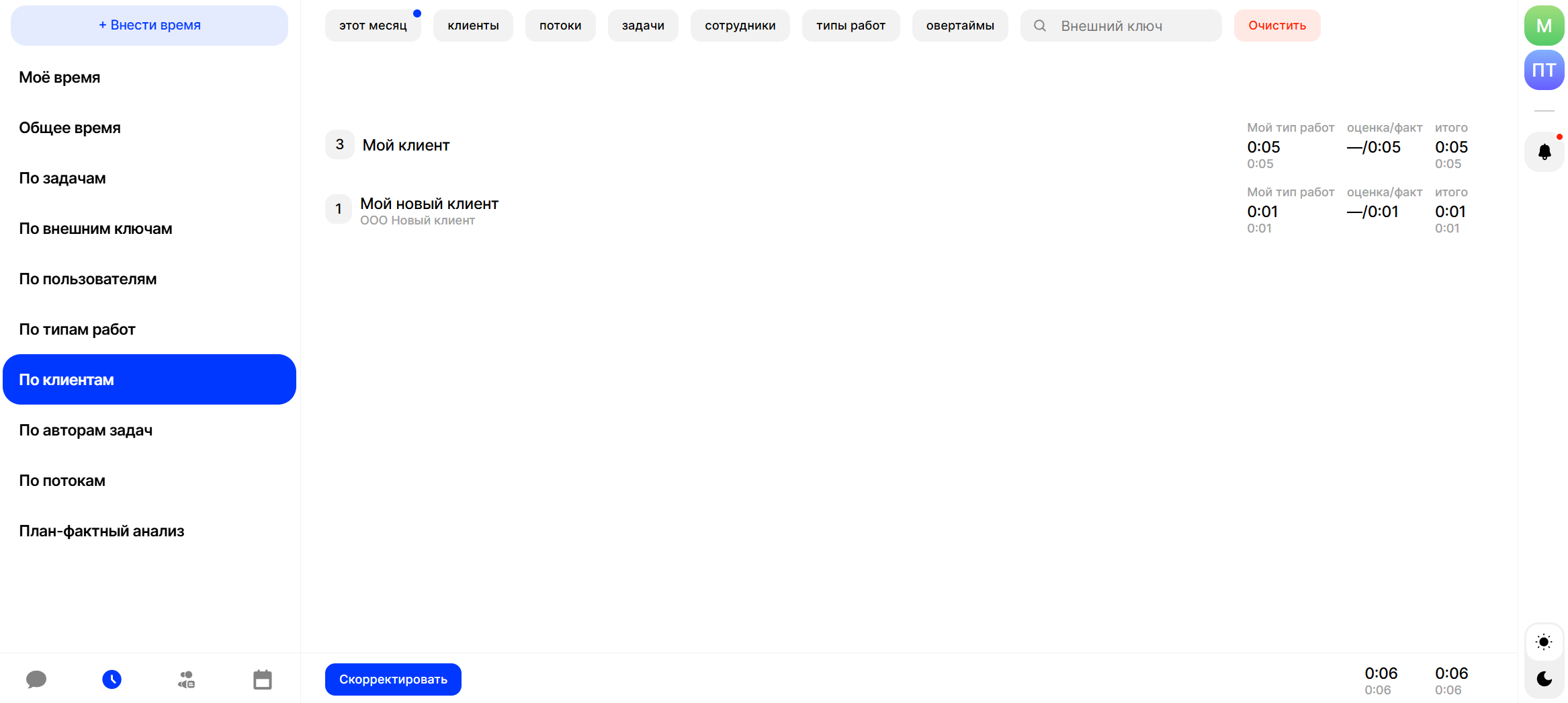Open the chat messages icon
This screenshot has height=703, width=1568.
point(36,679)
